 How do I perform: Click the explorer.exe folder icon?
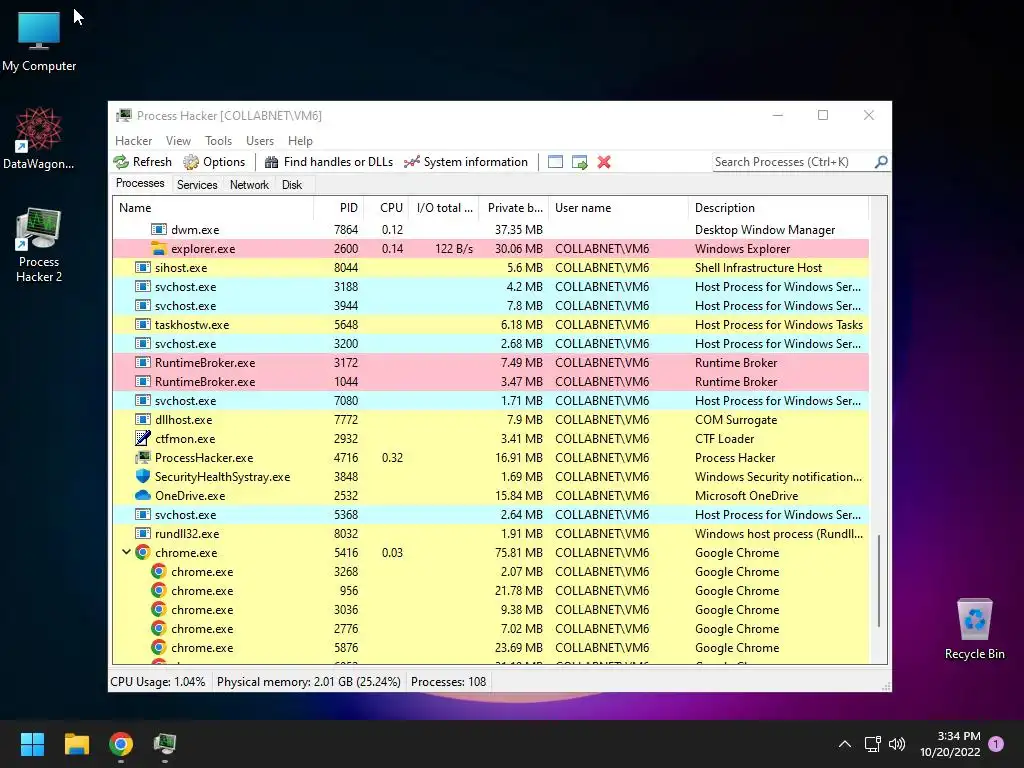coord(159,248)
